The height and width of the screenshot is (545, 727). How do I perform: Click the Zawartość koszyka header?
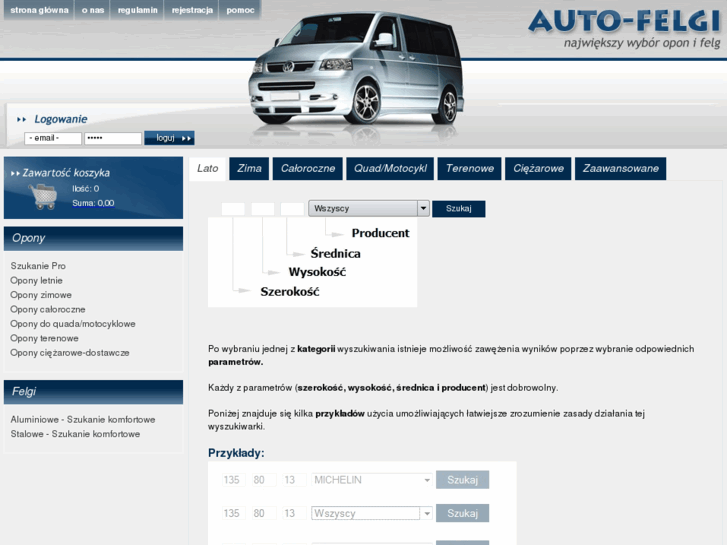66,173
